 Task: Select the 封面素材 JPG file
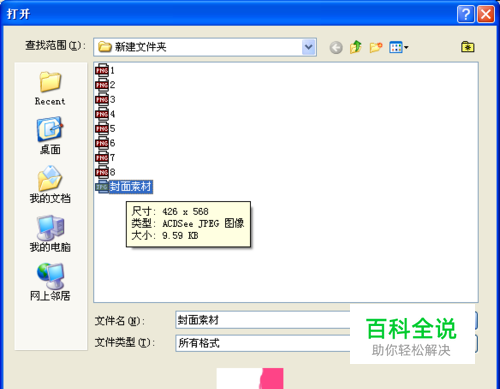[124, 187]
